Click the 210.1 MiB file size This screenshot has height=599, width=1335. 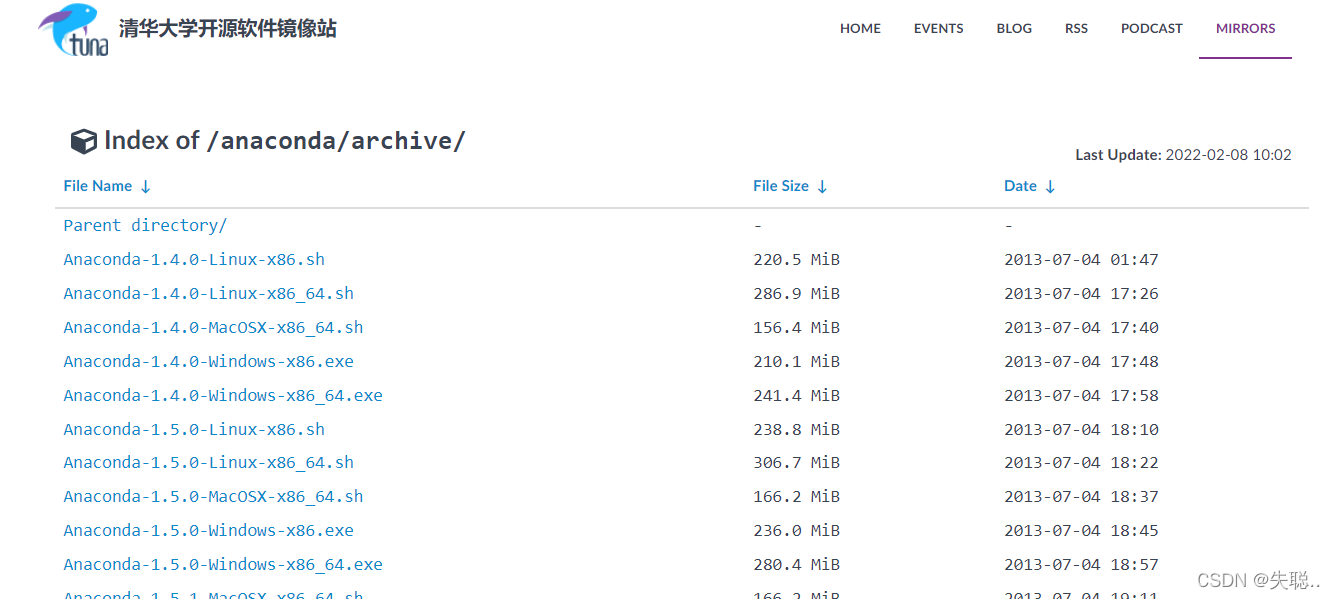[x=796, y=361]
